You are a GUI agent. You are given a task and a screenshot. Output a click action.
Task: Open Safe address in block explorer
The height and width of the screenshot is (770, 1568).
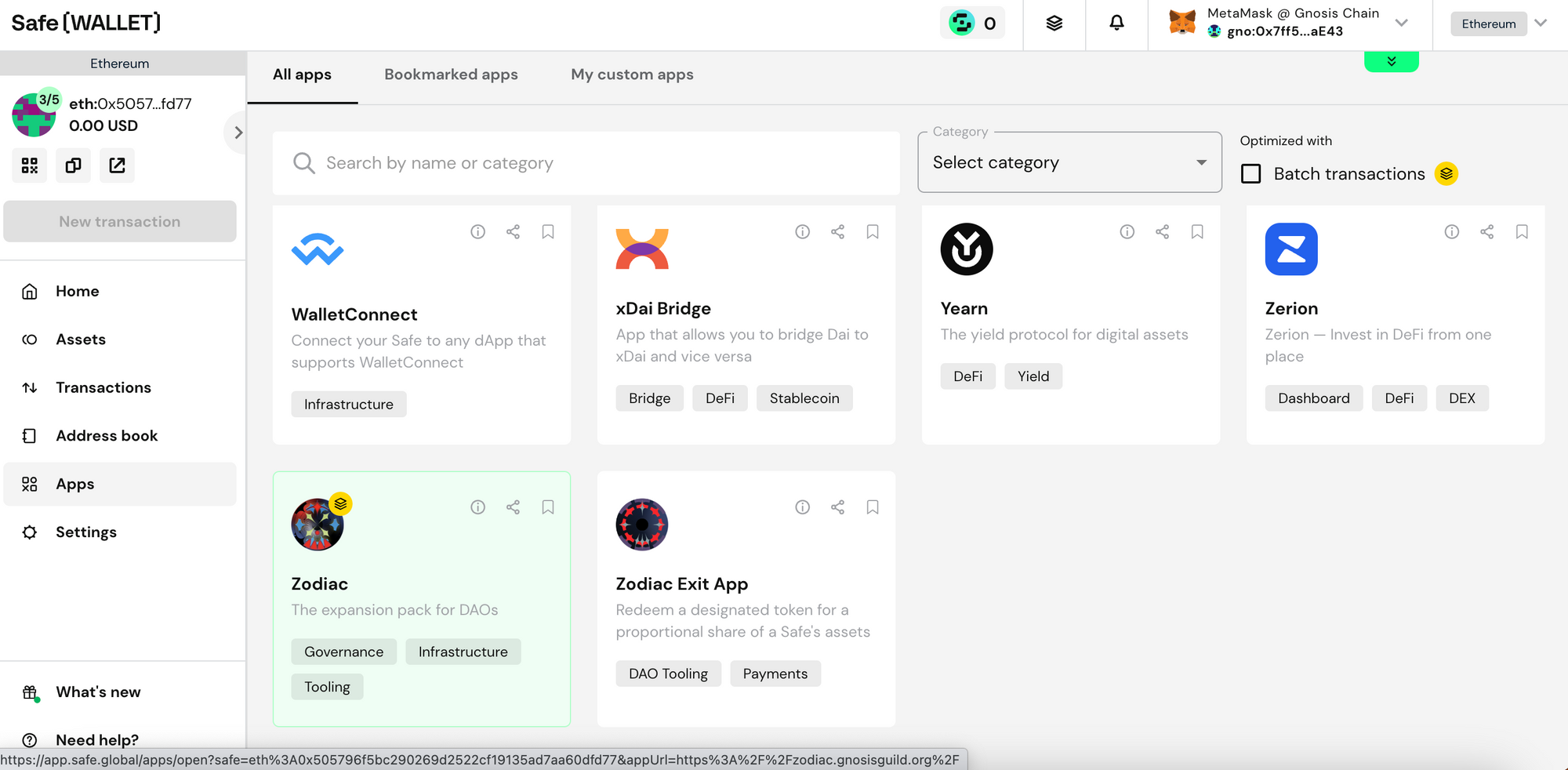coord(117,165)
